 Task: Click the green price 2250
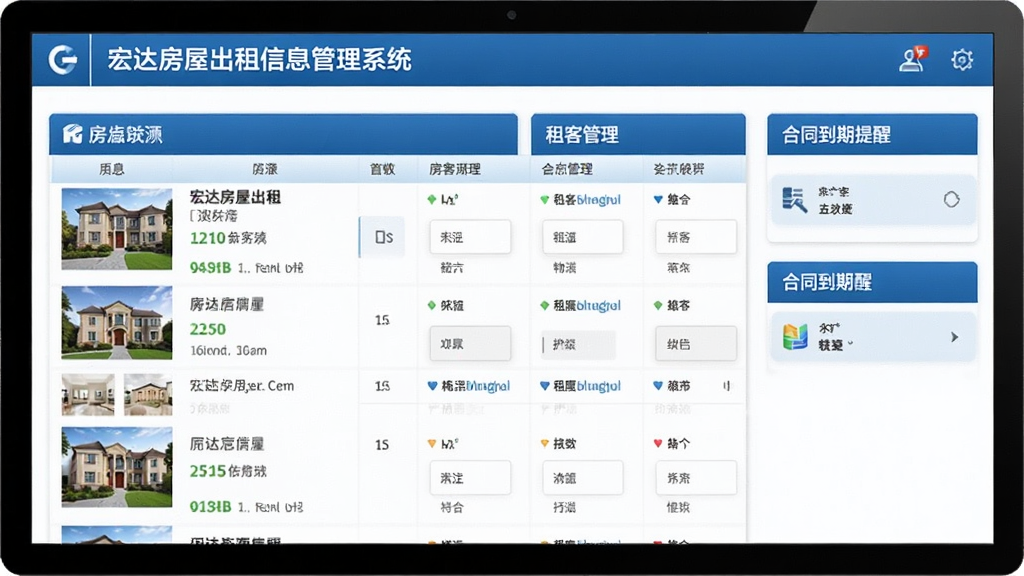208,329
